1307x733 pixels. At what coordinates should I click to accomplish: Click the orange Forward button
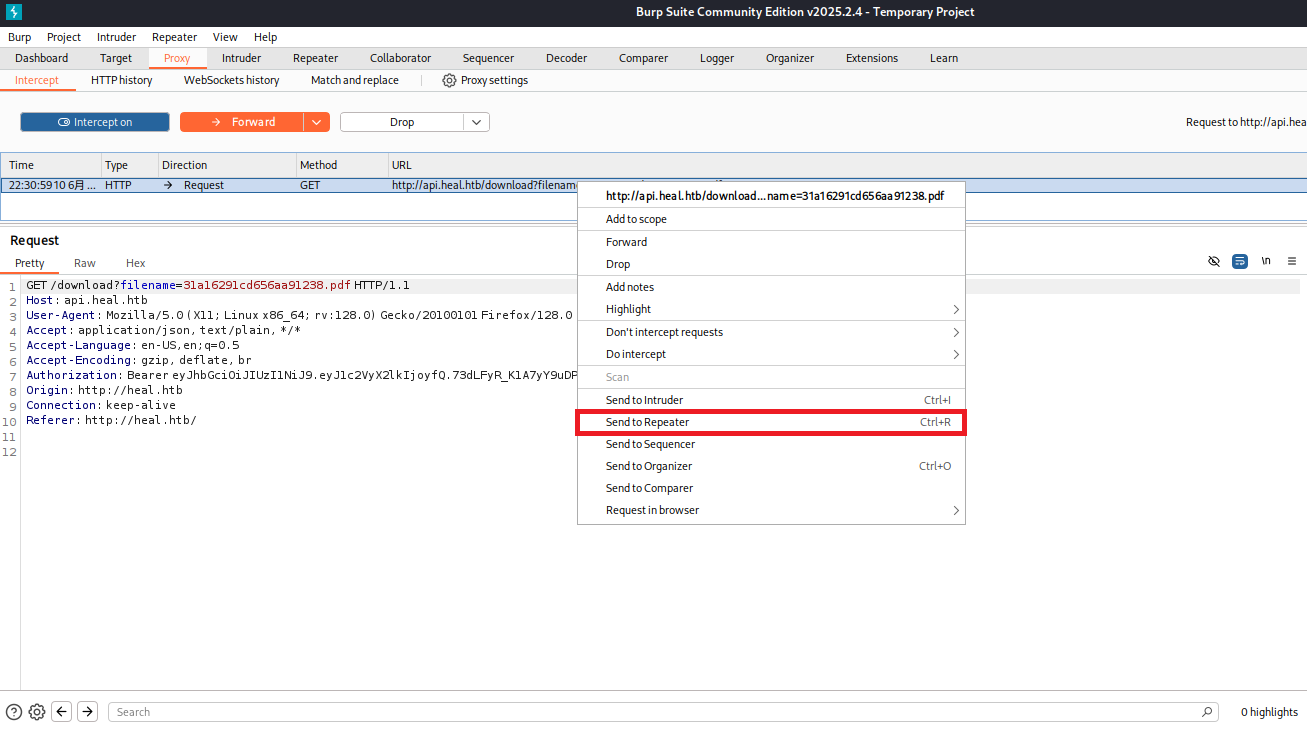tap(242, 122)
